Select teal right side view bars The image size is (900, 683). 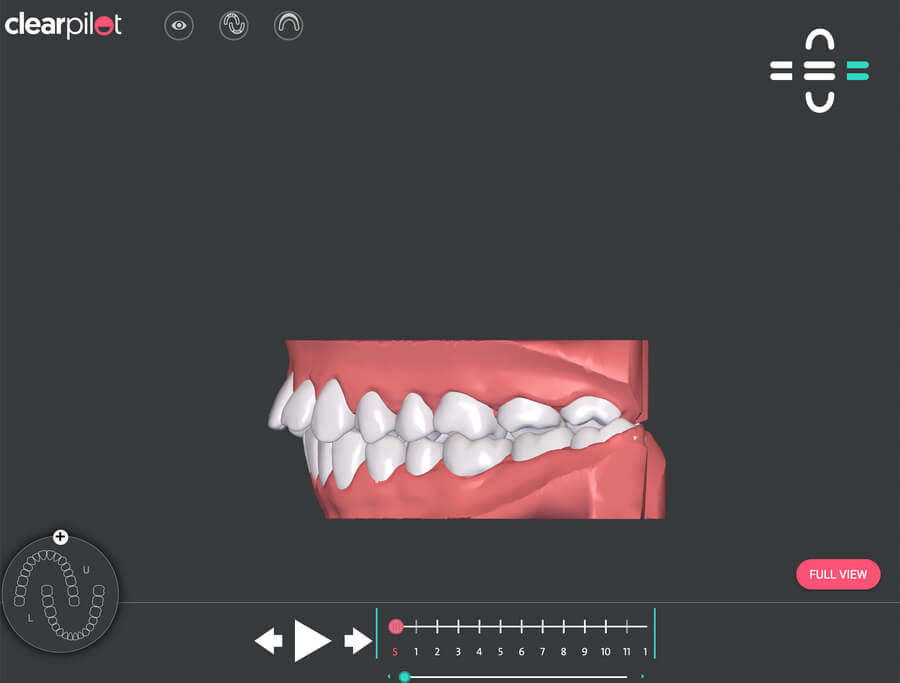(858, 71)
